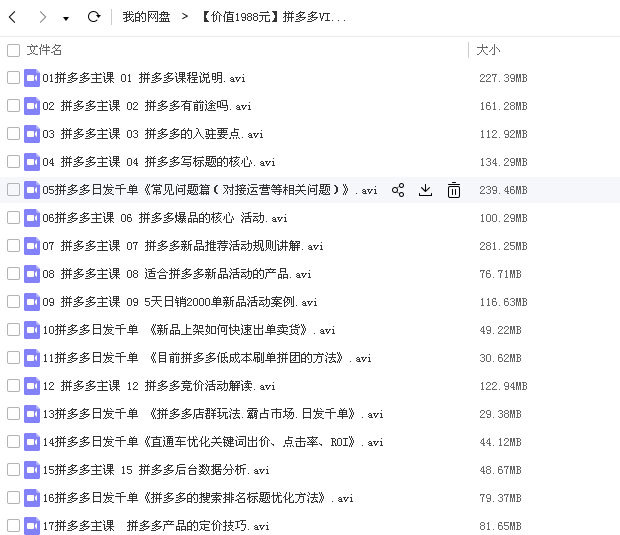Sort files by 文件名 column header
The height and width of the screenshot is (535, 620).
pos(44,50)
